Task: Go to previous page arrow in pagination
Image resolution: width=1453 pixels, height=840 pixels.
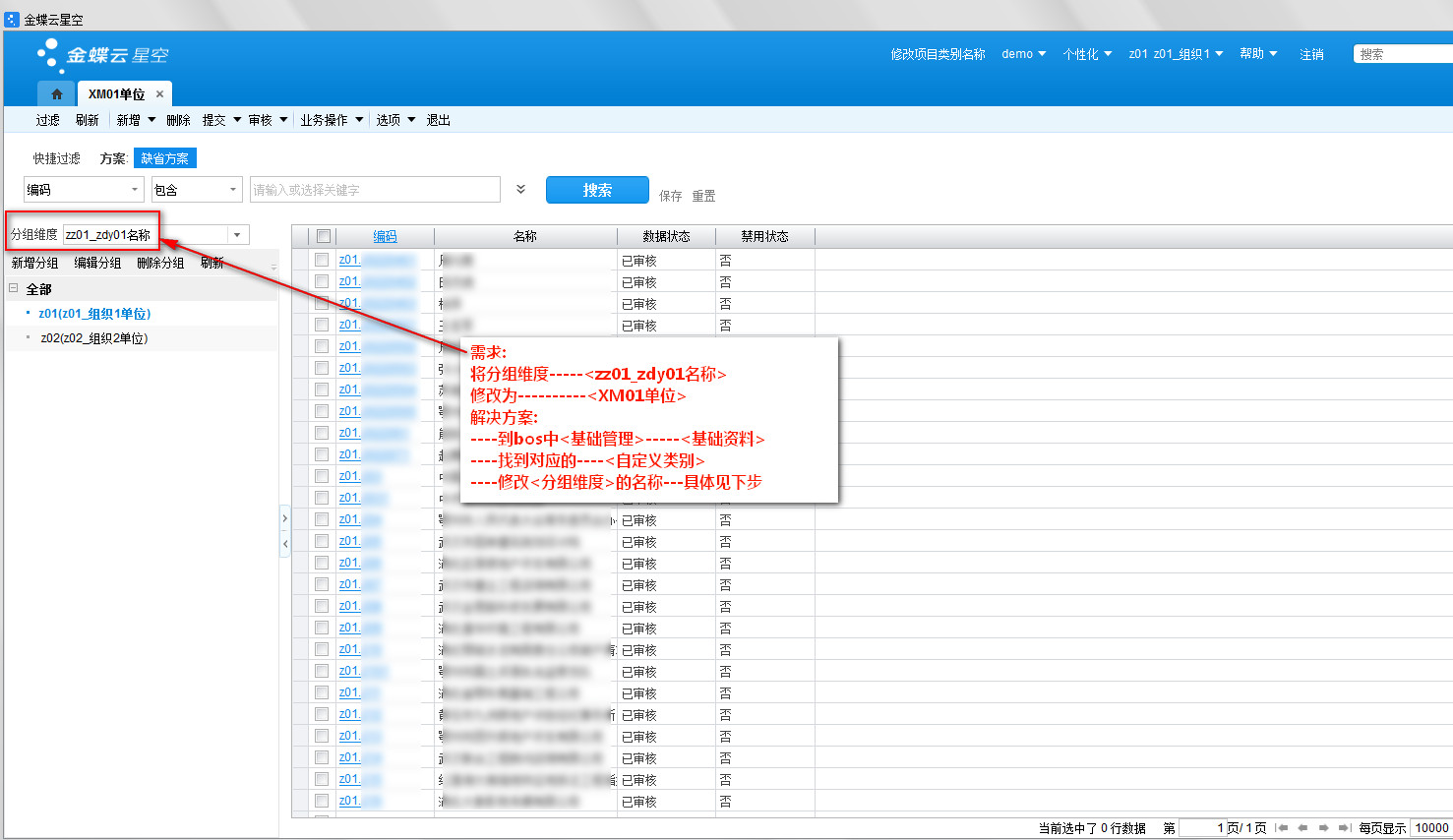Action: coord(1302,828)
